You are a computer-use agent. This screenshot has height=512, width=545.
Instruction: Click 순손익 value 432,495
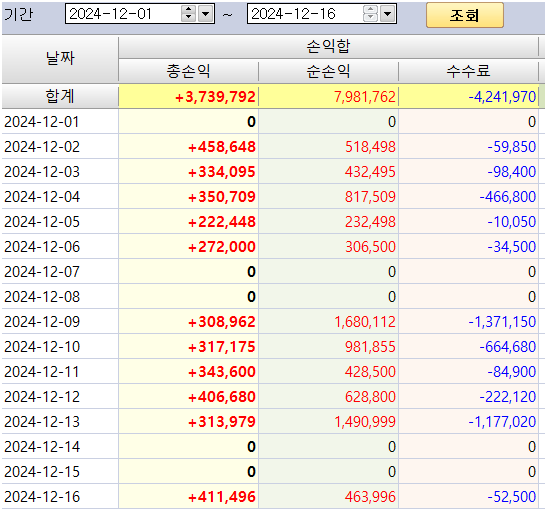click(x=370, y=172)
